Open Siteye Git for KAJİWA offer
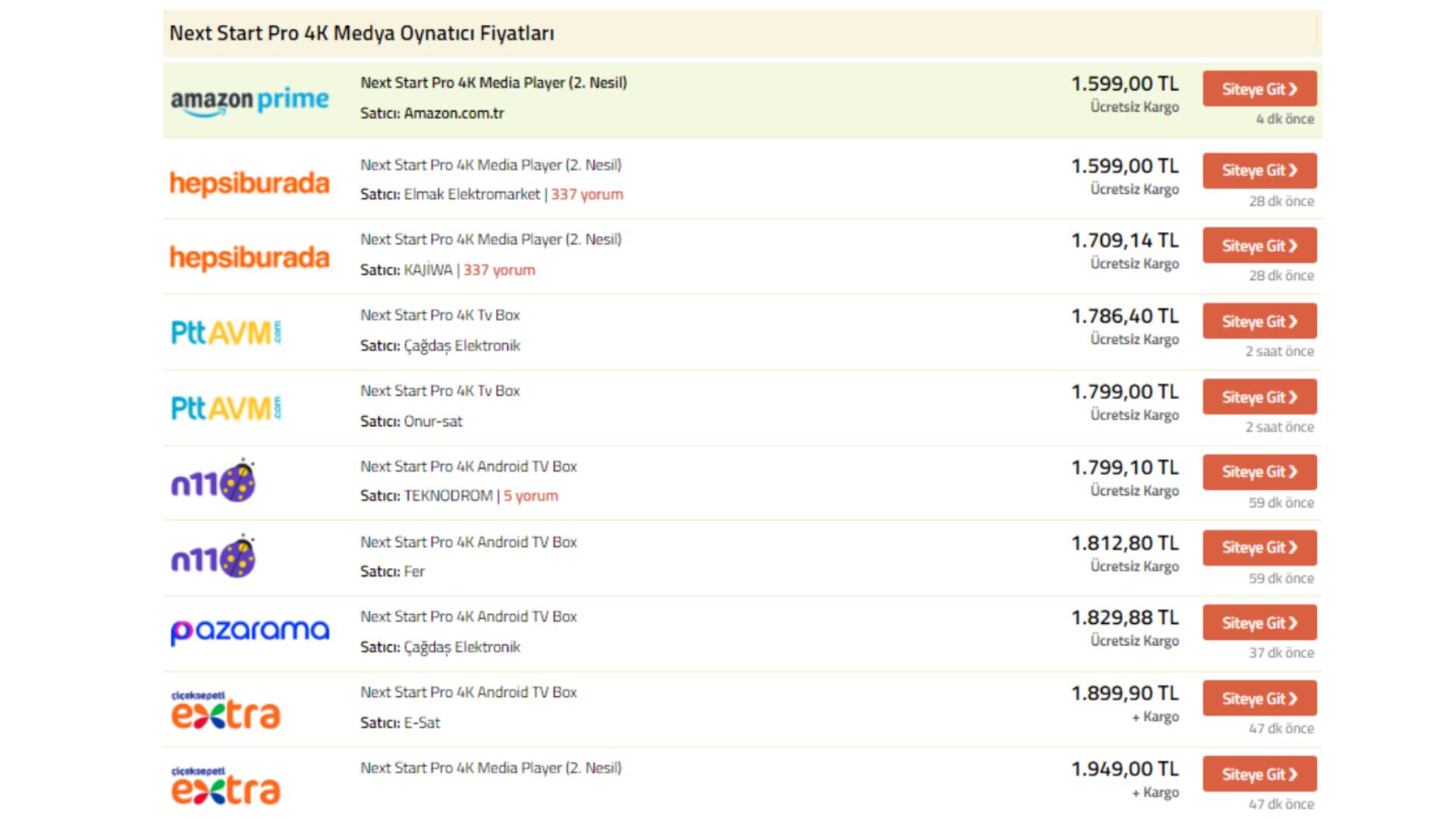 1260,246
